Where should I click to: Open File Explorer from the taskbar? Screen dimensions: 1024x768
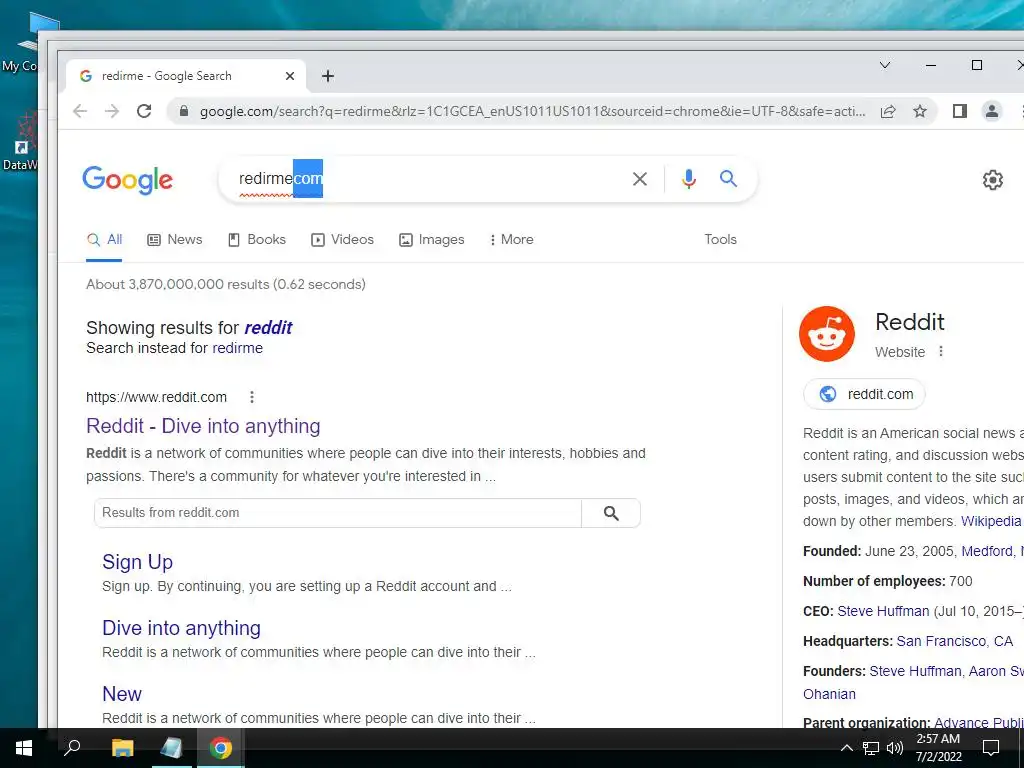tap(122, 748)
